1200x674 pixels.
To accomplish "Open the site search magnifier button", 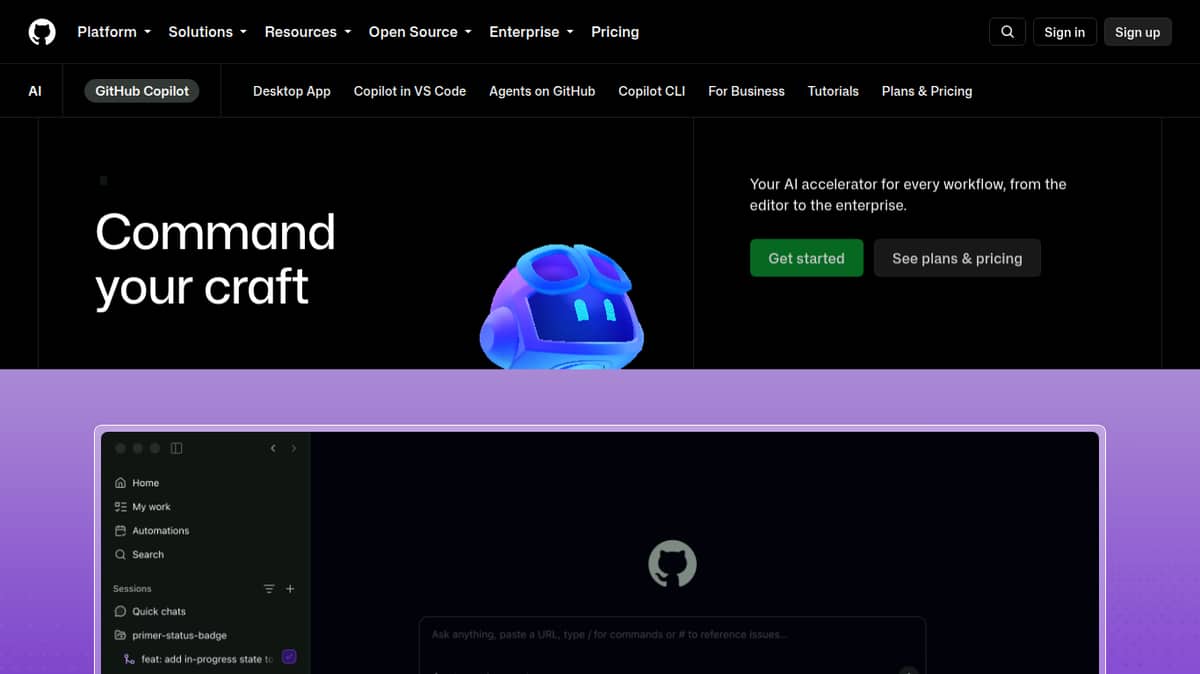I will click(1007, 32).
